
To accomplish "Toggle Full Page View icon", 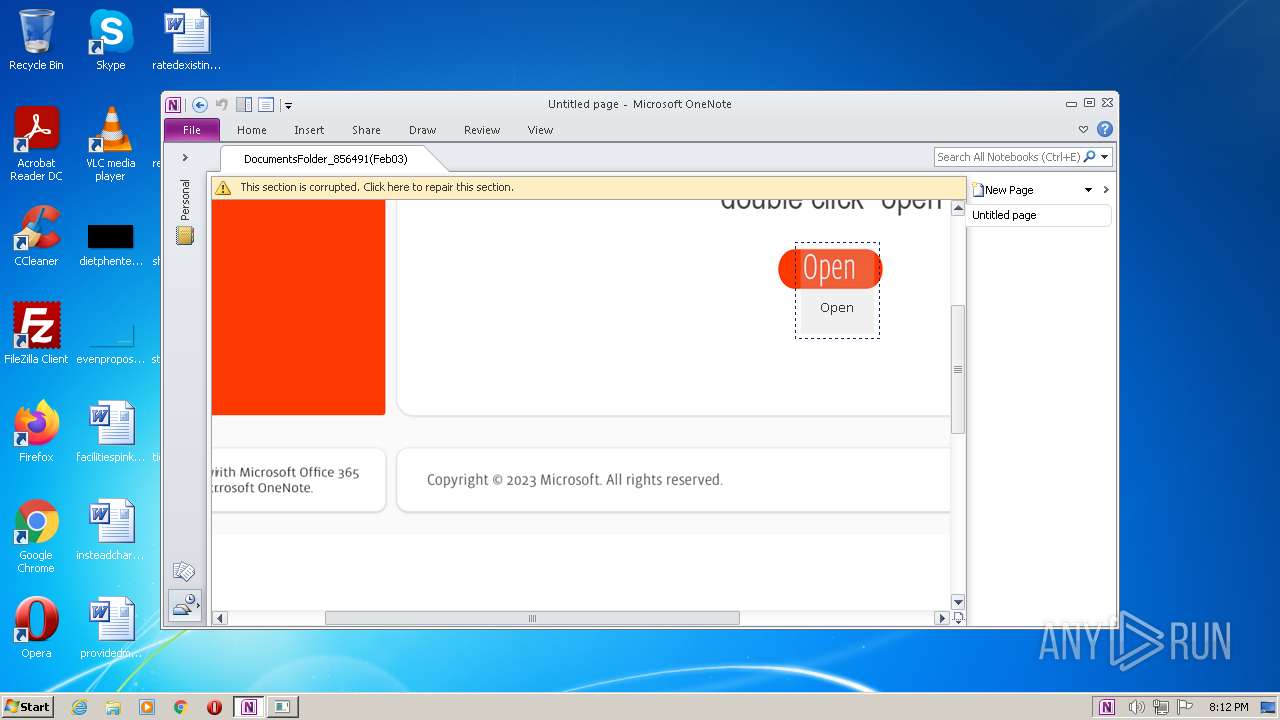I will coord(266,104).
